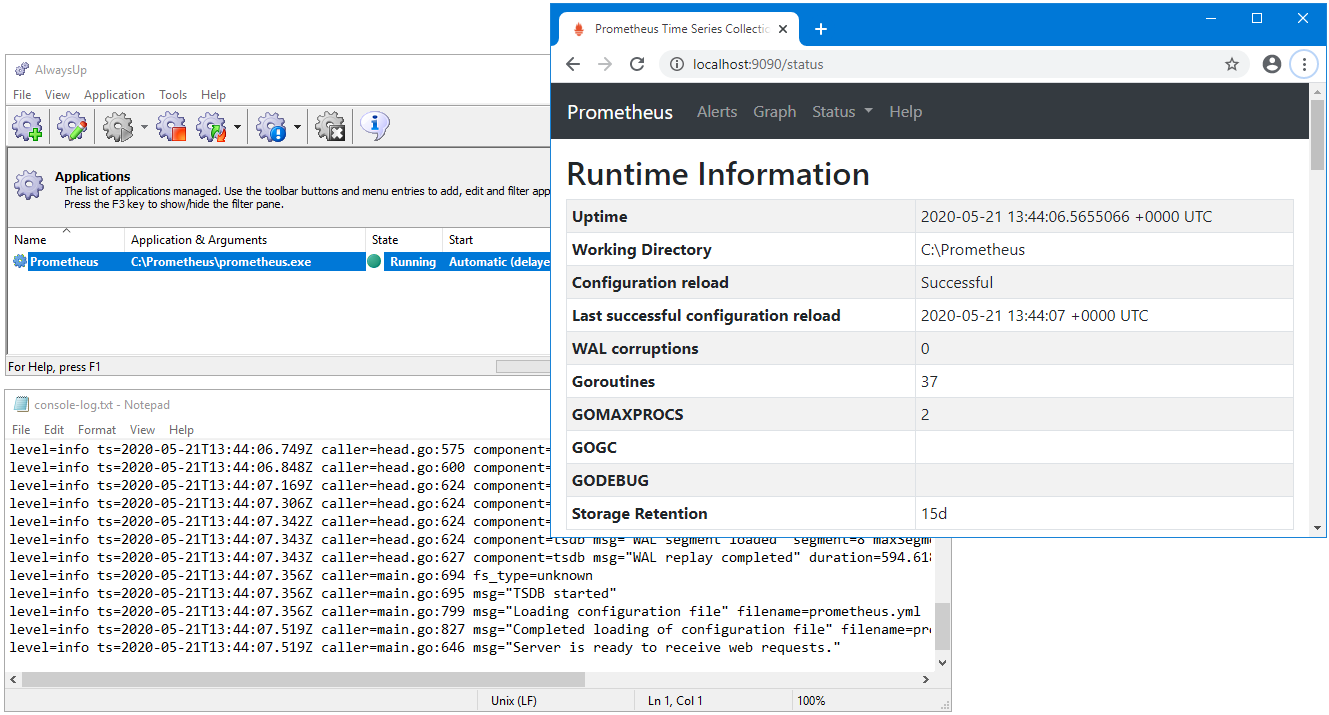Close the Prometheus Time Series browser tab

coord(784,29)
